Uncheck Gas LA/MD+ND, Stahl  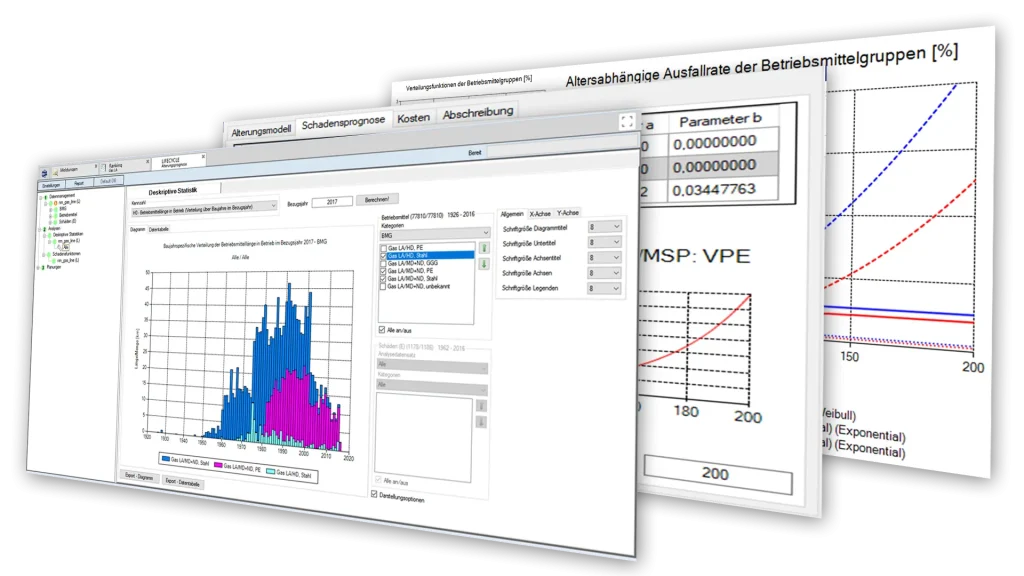coord(385,278)
